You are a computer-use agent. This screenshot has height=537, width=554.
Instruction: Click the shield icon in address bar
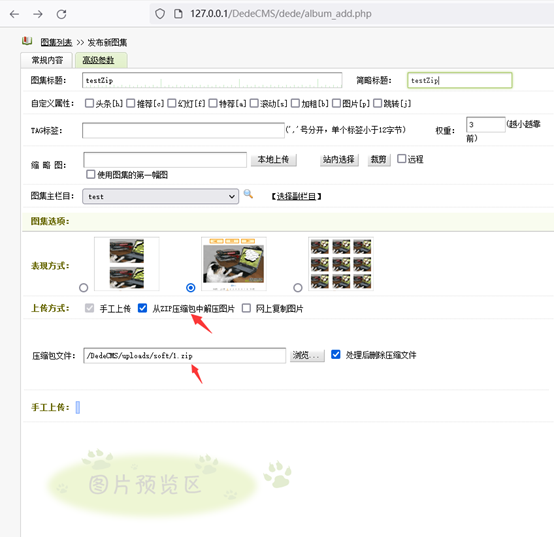160,14
